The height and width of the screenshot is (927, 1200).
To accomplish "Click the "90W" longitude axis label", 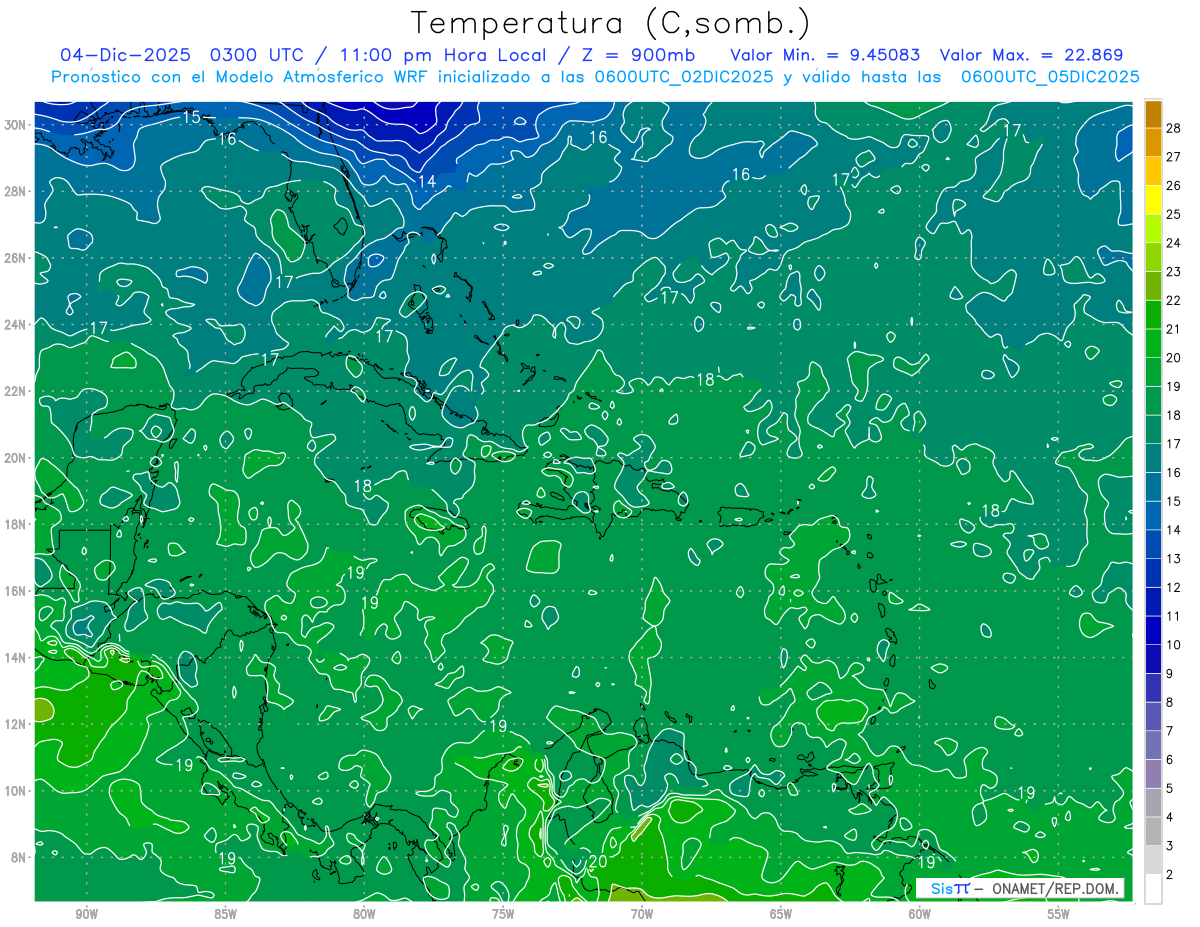I will pos(86,914).
